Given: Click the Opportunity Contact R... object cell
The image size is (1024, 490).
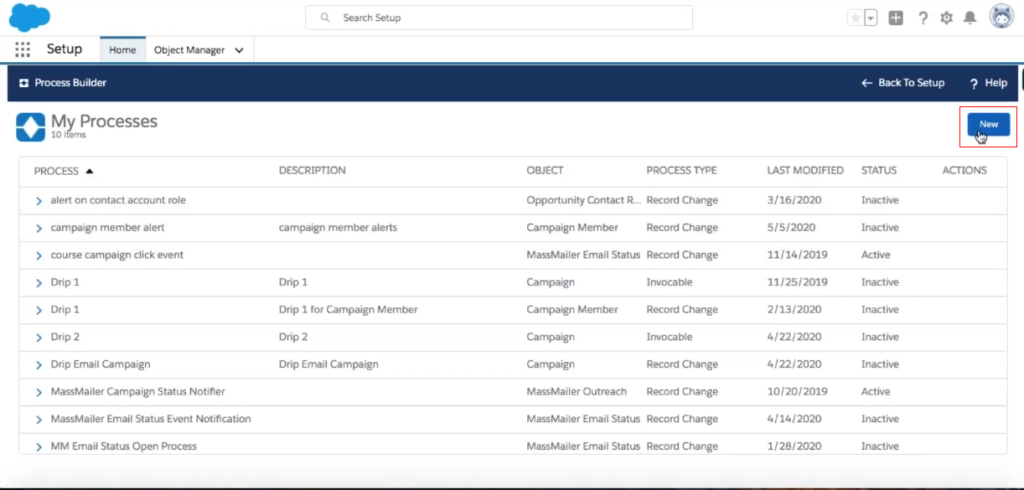Looking at the screenshot, I should point(584,200).
